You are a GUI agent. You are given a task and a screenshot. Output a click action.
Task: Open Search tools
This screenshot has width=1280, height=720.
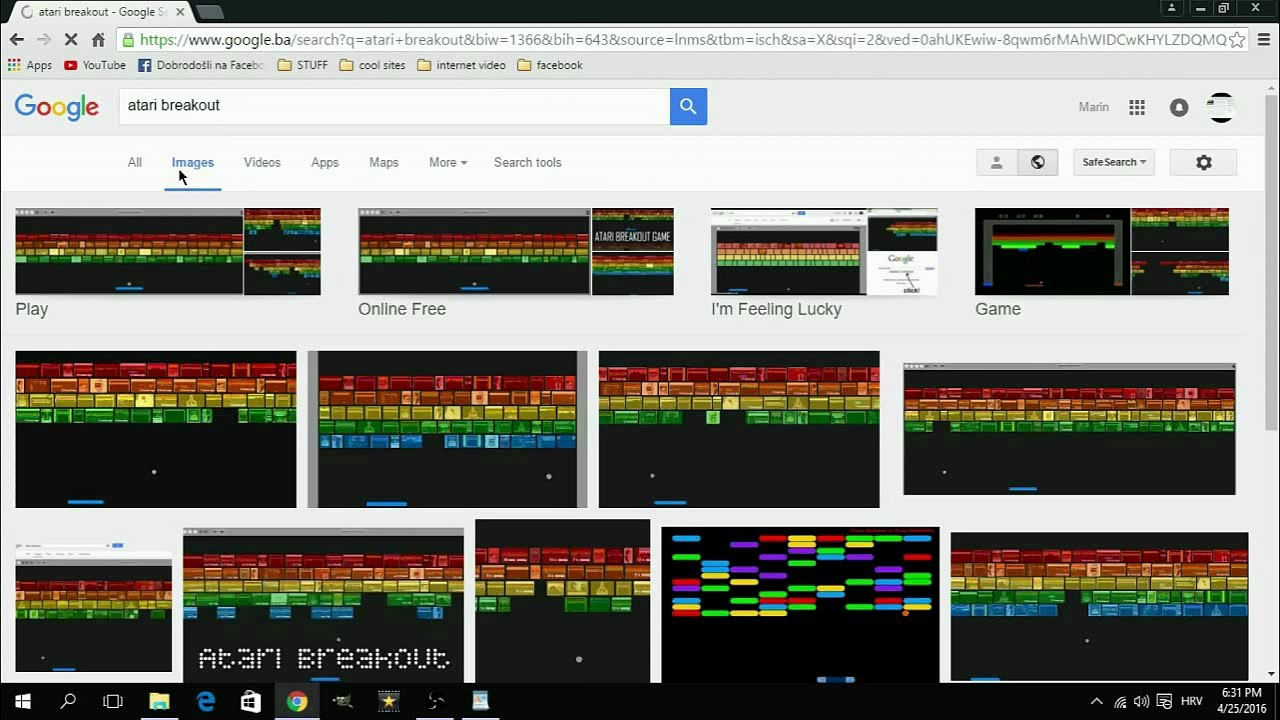pos(528,162)
